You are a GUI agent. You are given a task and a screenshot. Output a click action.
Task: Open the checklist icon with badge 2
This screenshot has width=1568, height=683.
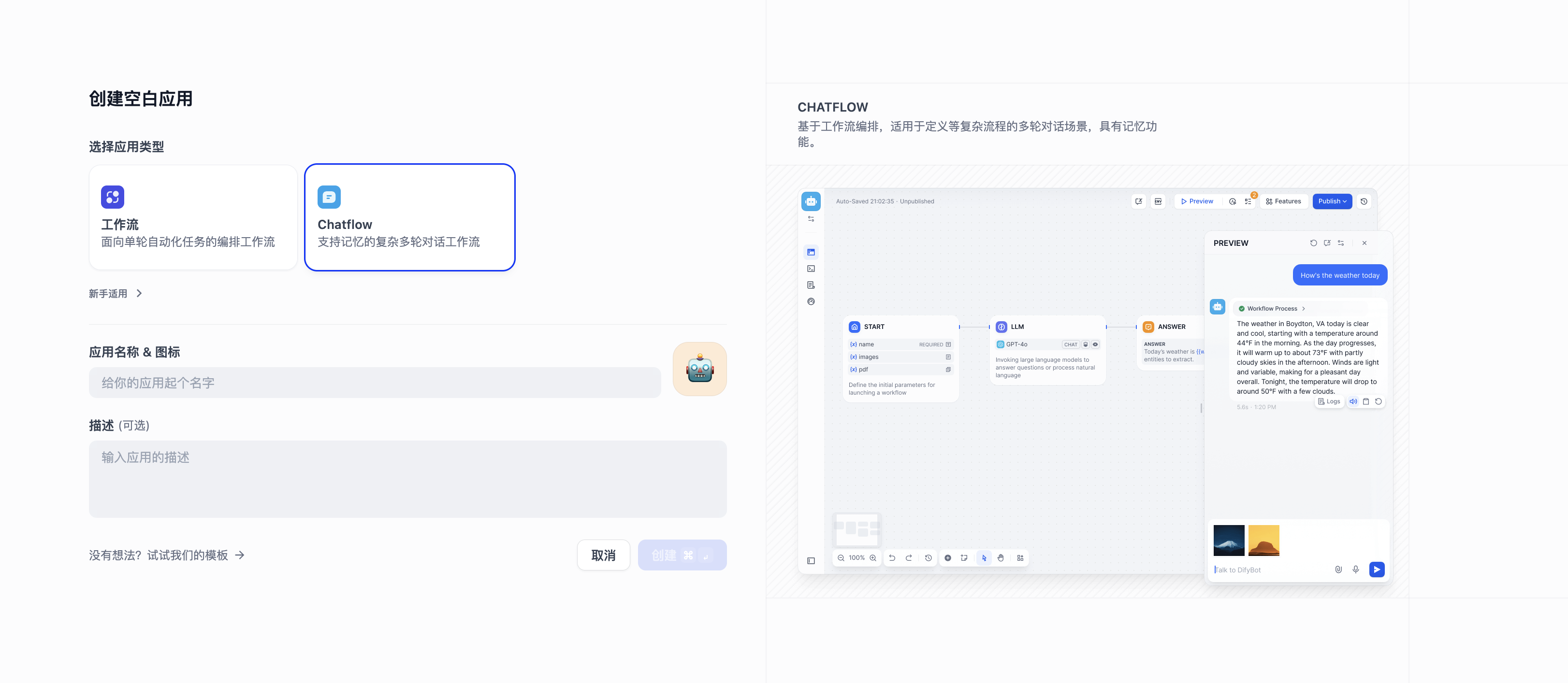tap(1248, 201)
